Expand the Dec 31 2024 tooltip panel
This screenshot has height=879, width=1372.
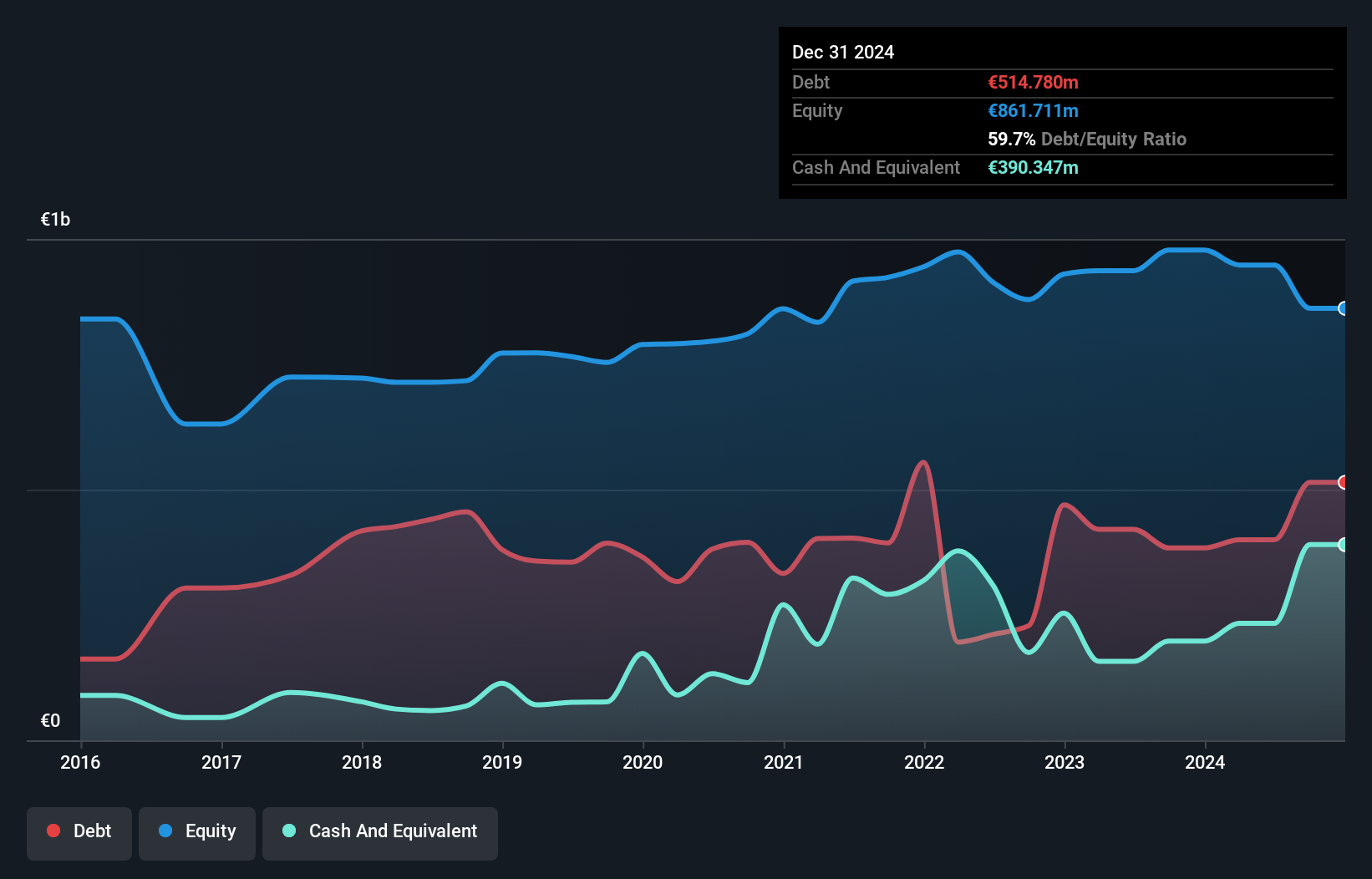coord(843,52)
